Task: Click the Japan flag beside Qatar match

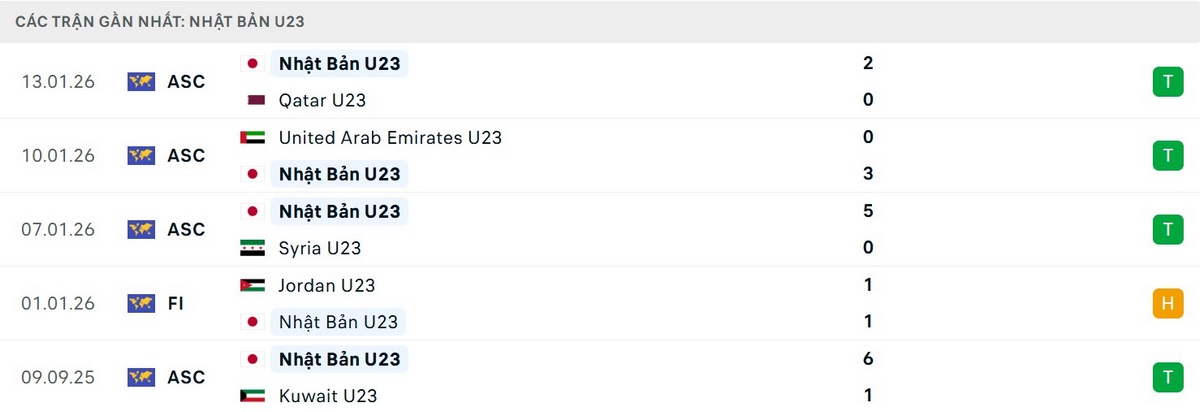Action: tap(253, 64)
